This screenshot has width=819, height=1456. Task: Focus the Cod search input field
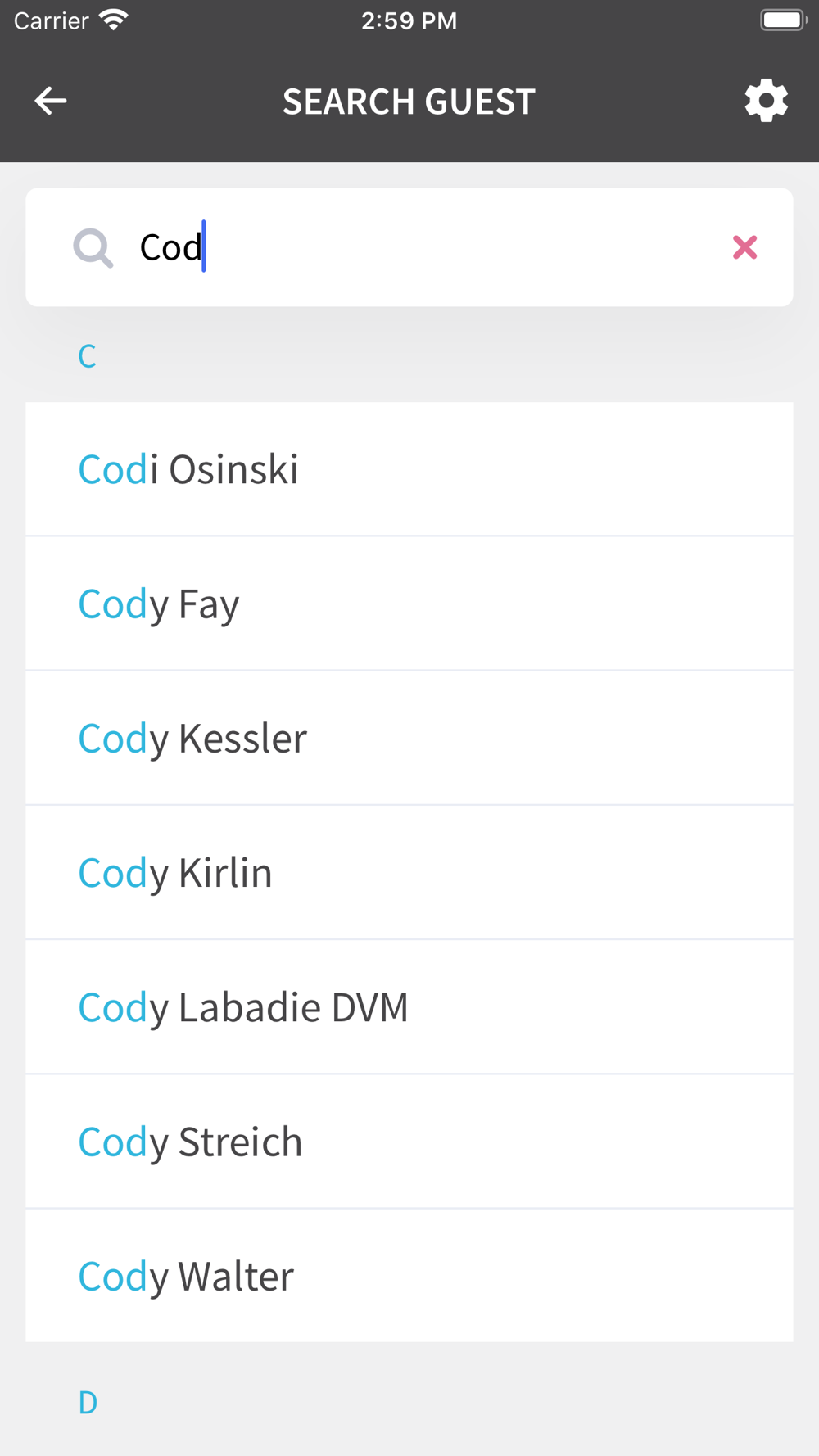tap(409, 247)
